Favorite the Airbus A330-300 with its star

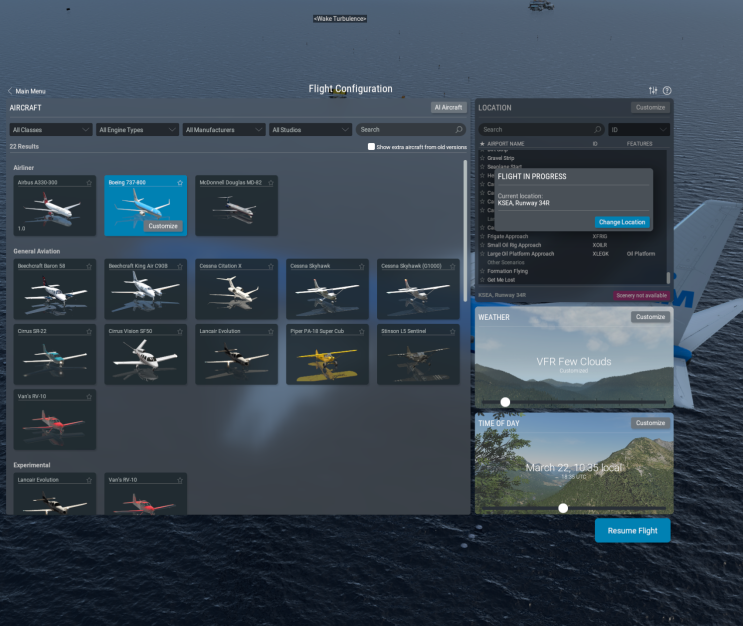point(89,183)
